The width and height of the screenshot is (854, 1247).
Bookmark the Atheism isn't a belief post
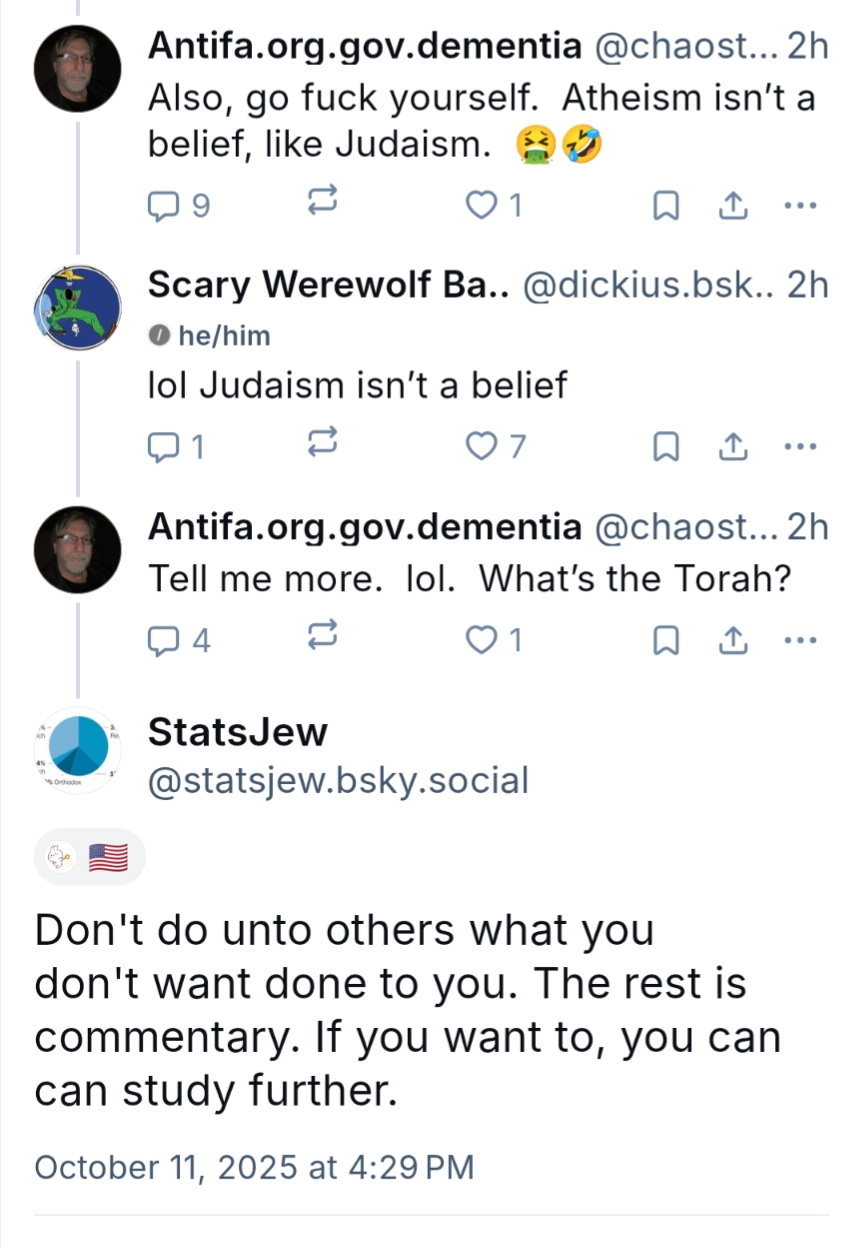pyautogui.click(x=666, y=206)
